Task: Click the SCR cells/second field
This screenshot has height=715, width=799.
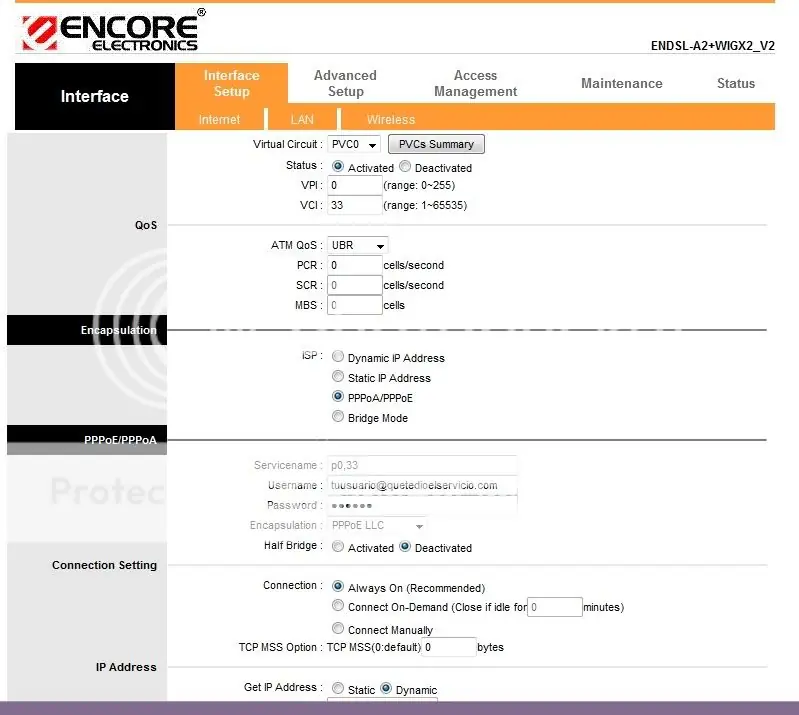Action: click(x=355, y=285)
